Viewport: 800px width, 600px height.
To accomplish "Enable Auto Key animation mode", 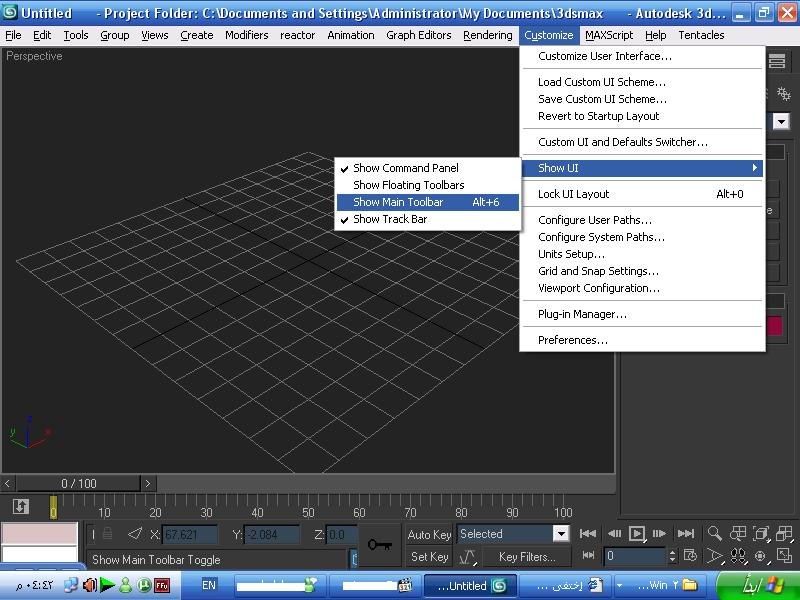I will coord(429,534).
